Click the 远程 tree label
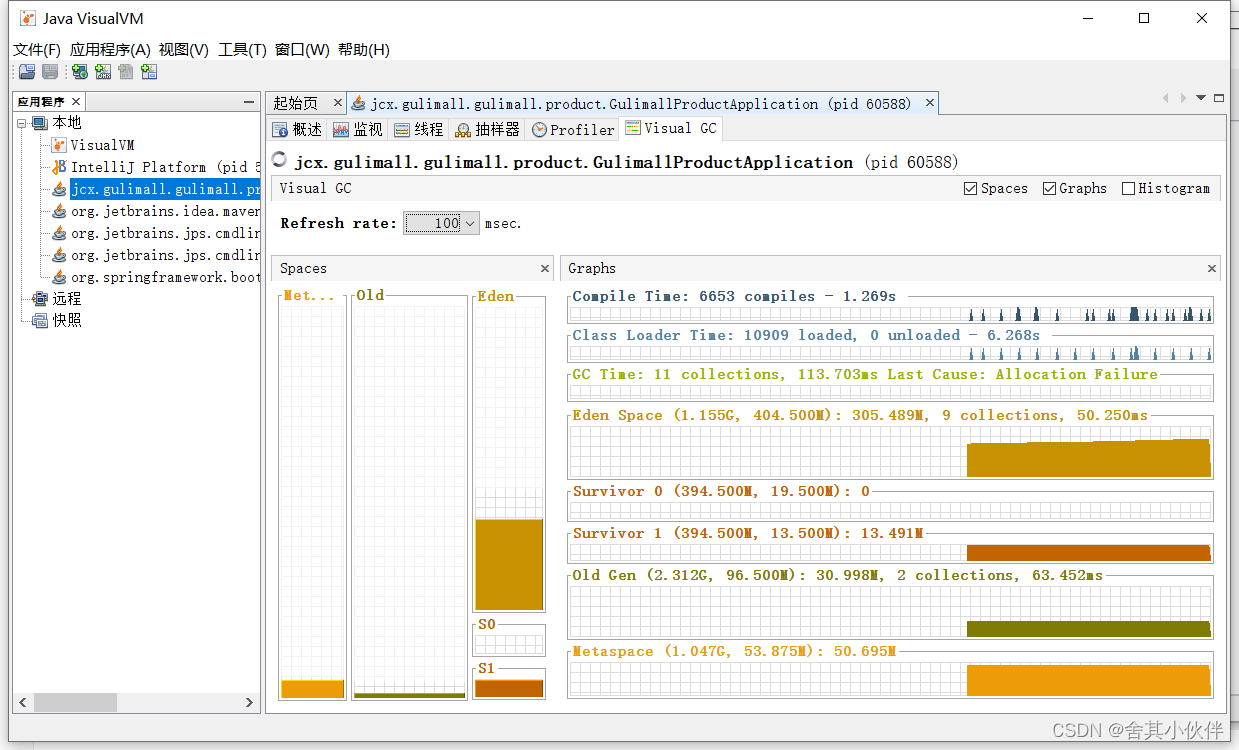1239x750 pixels. [67, 299]
